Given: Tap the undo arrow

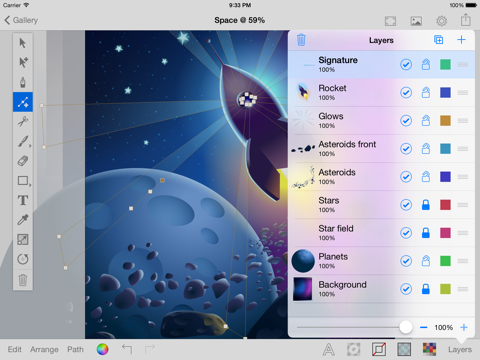Looking at the screenshot, I should point(127,349).
